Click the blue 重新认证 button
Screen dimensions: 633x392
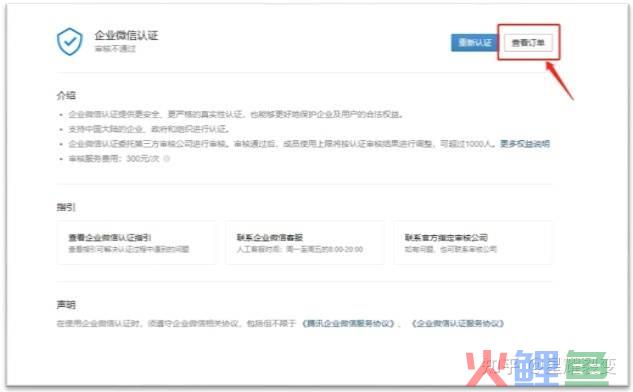click(x=474, y=42)
